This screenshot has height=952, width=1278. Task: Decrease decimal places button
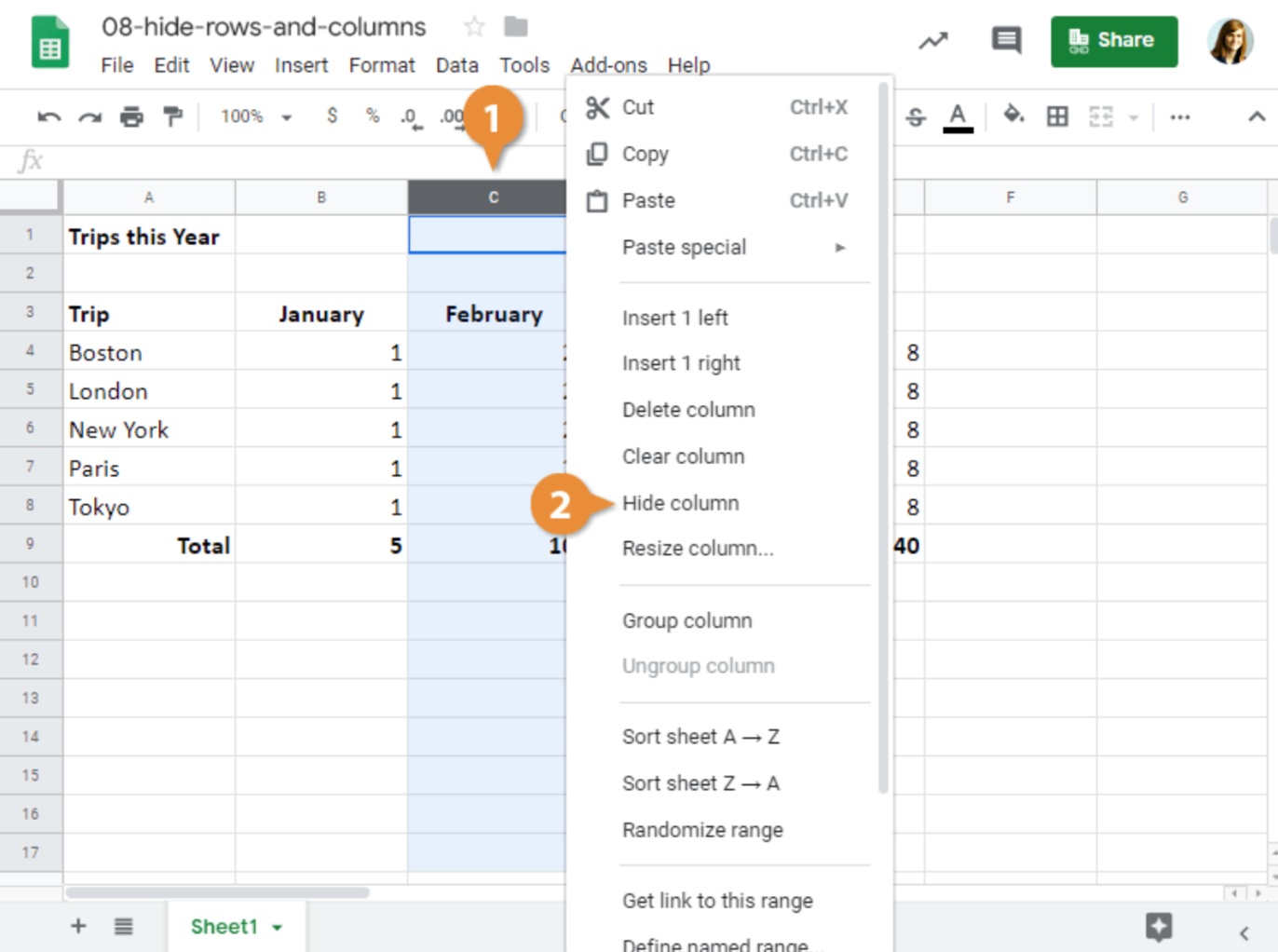[x=411, y=117]
